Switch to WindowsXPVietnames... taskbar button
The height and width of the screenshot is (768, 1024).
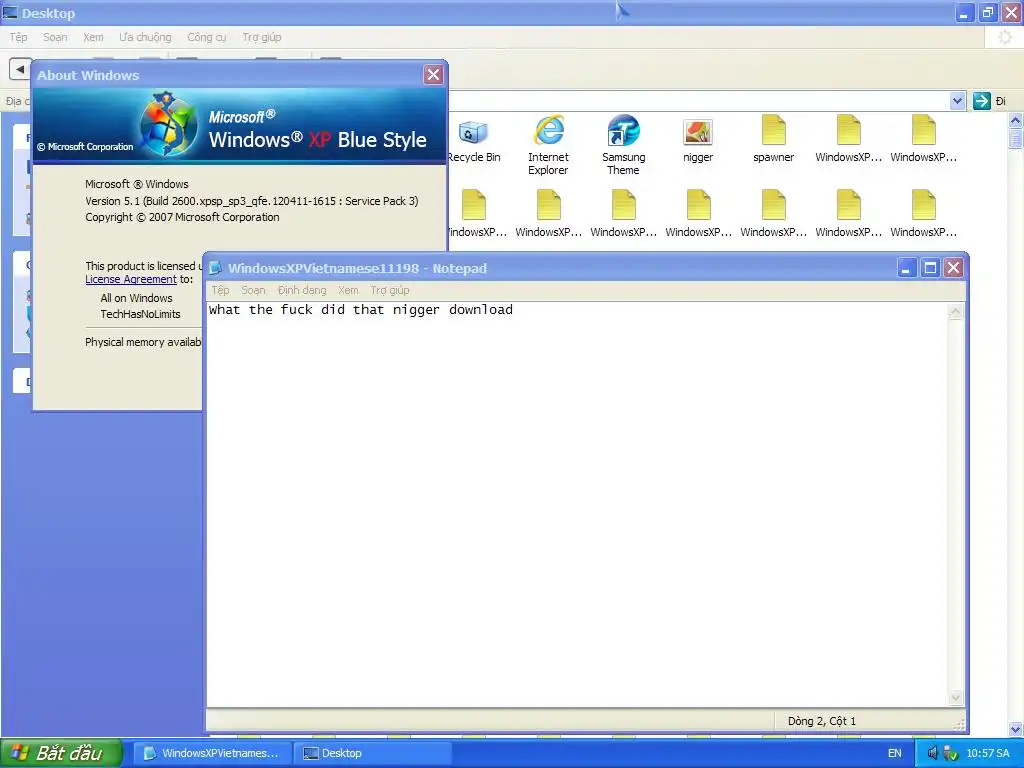[x=212, y=753]
